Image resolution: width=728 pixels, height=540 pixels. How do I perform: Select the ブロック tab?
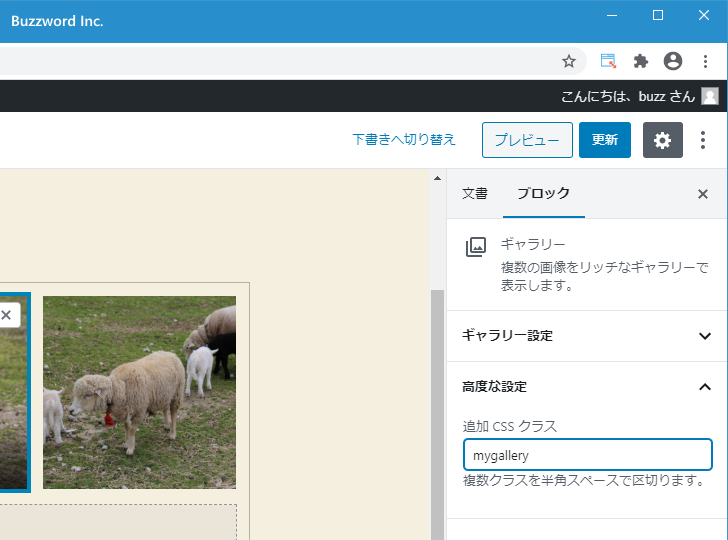543,194
